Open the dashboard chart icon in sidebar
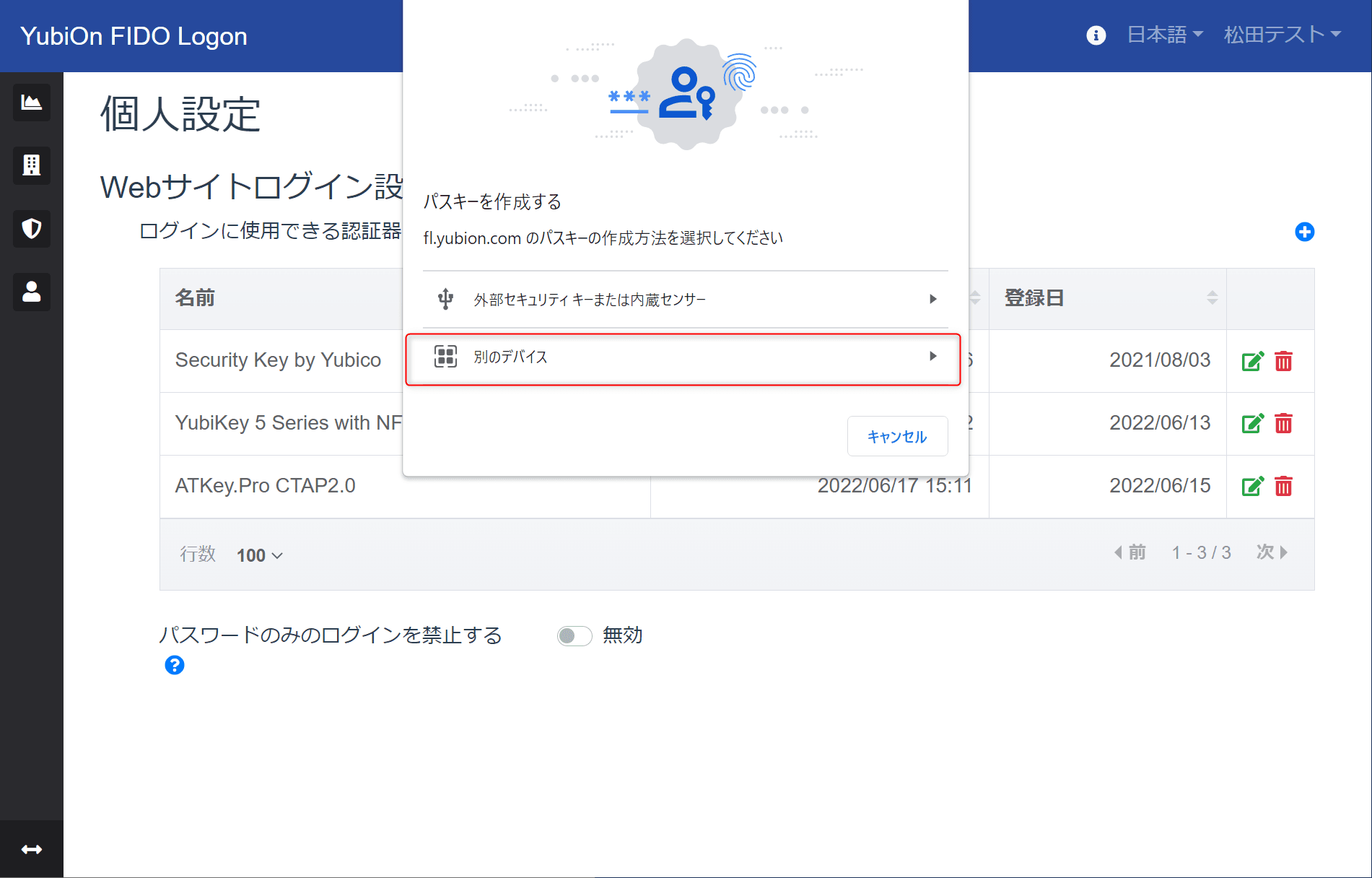 (x=32, y=103)
